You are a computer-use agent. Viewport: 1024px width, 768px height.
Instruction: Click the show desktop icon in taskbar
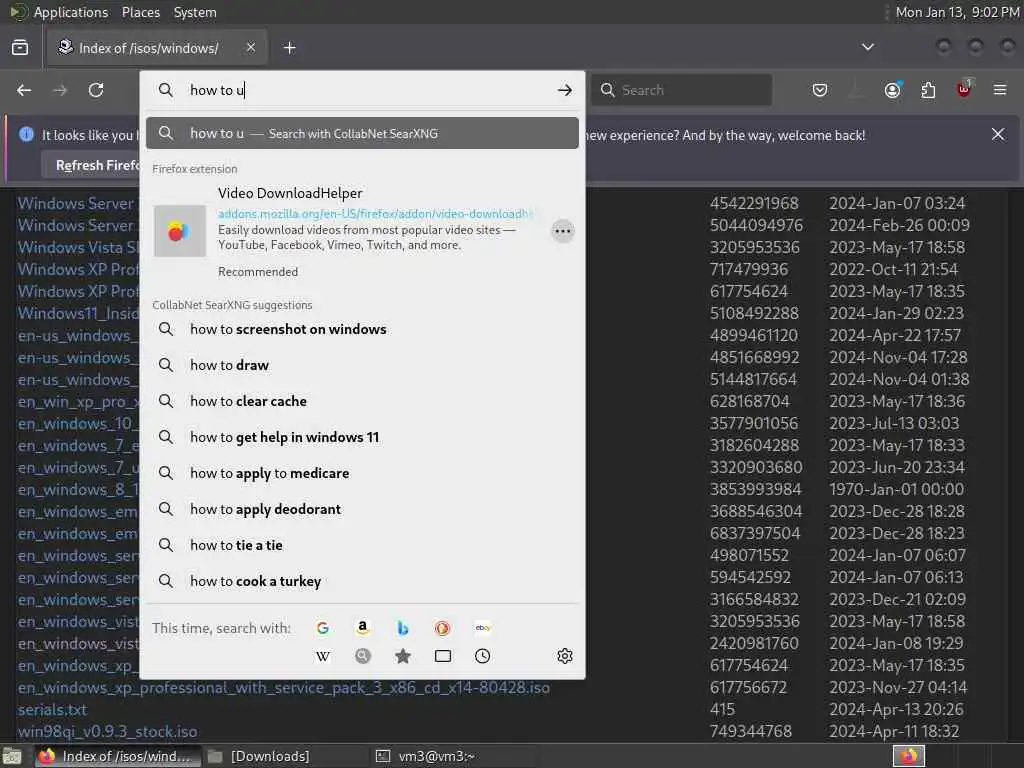(12, 756)
